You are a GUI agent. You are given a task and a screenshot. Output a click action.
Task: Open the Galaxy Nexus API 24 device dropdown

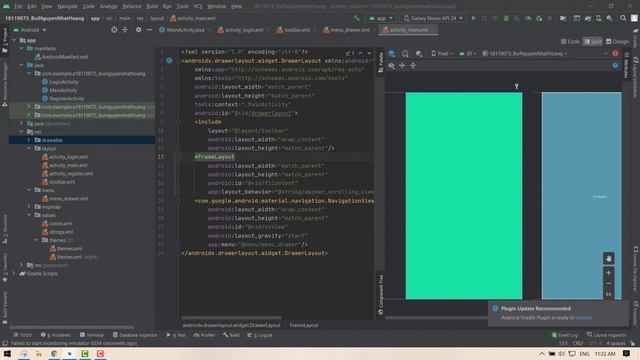(433, 18)
